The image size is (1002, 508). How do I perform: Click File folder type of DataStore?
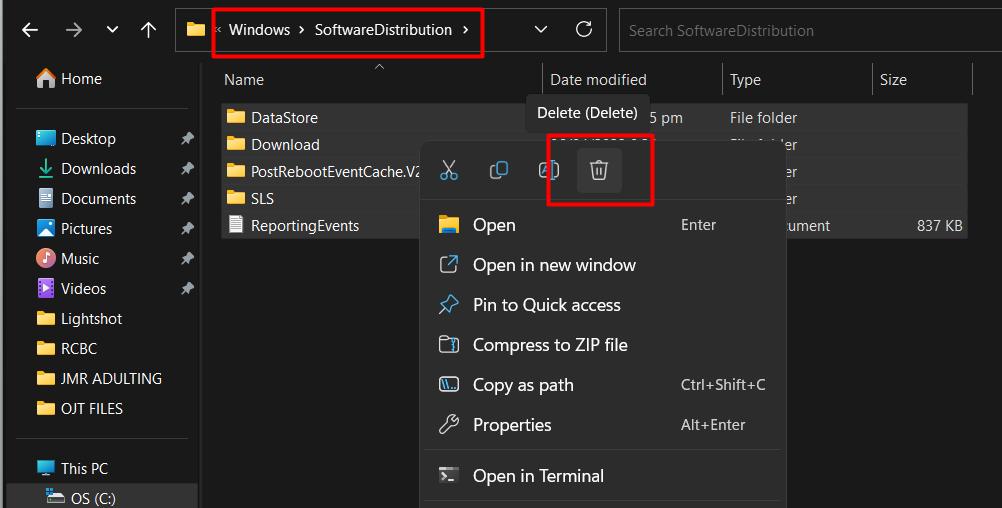[763, 118]
